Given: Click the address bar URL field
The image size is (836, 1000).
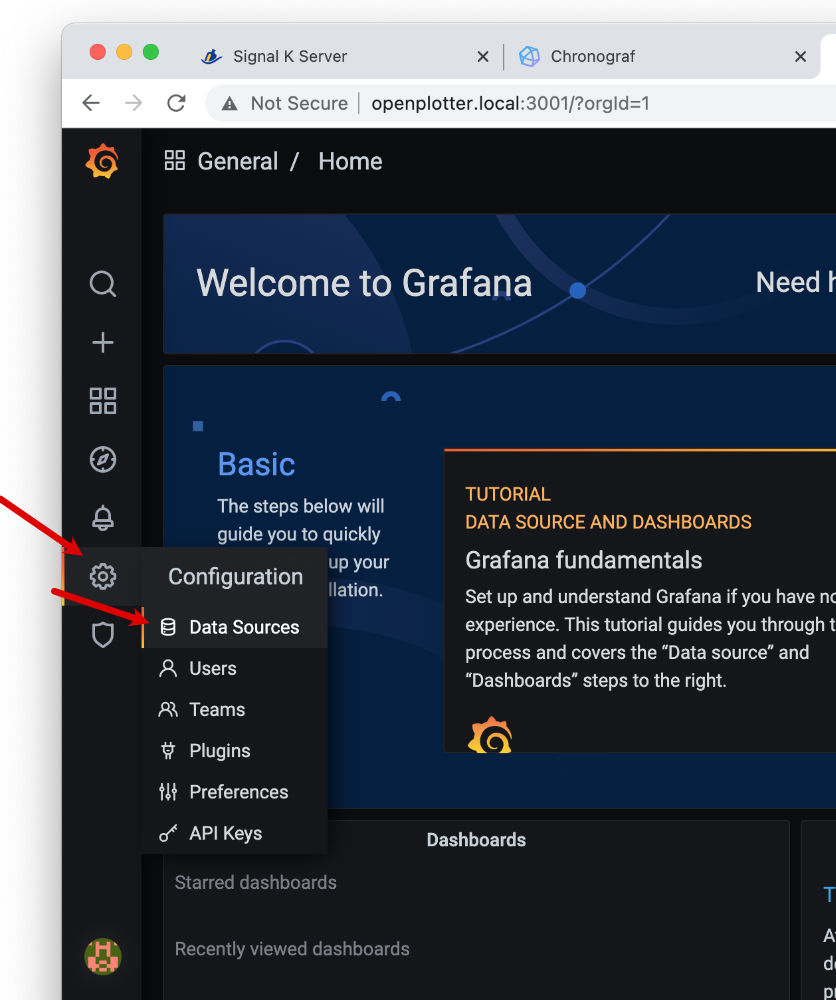Looking at the screenshot, I should coord(510,103).
